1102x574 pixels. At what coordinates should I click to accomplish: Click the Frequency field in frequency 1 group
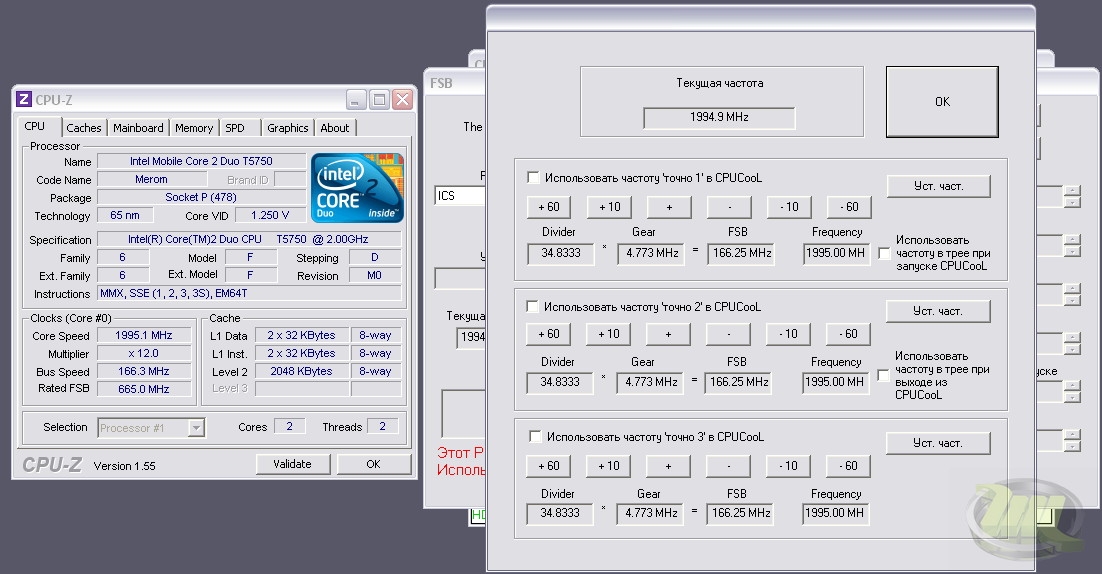(836, 254)
